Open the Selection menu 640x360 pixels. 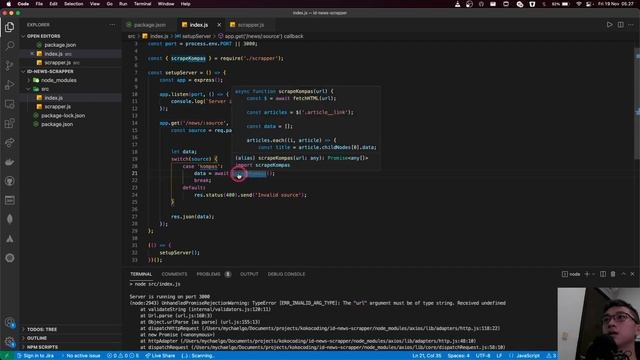[x=73, y=4]
